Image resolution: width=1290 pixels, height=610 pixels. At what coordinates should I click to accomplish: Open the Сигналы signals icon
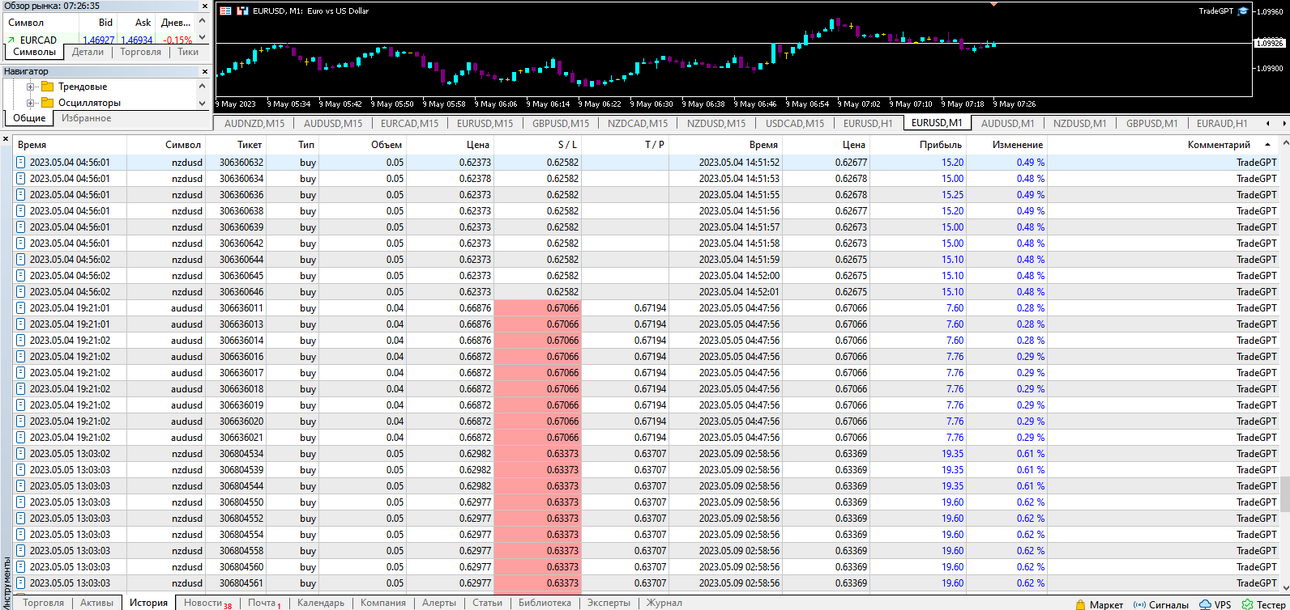coord(1141,604)
